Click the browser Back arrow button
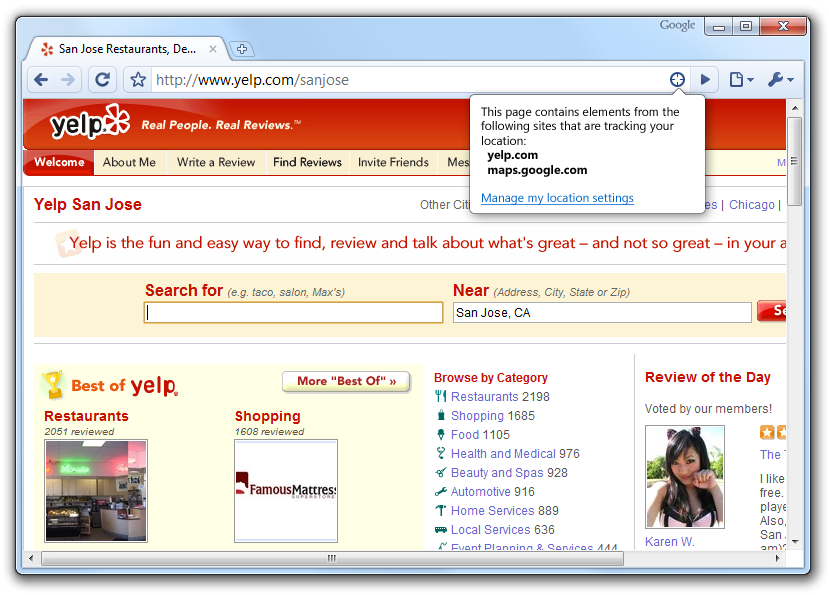This screenshot has height=595, width=829. point(40,80)
